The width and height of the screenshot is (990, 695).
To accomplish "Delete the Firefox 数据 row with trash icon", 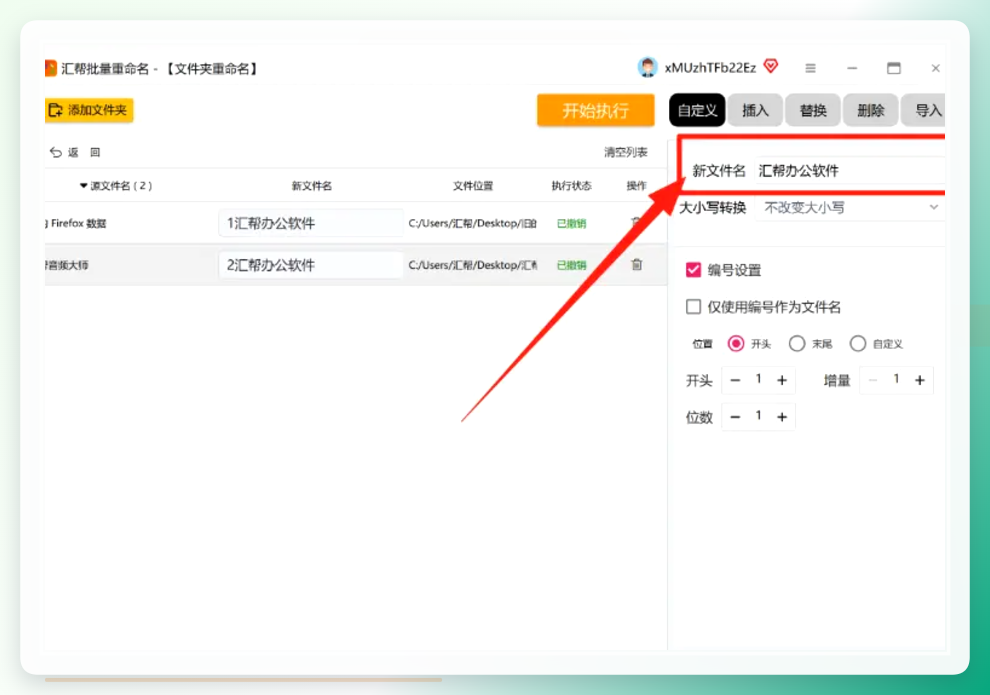I will point(636,222).
